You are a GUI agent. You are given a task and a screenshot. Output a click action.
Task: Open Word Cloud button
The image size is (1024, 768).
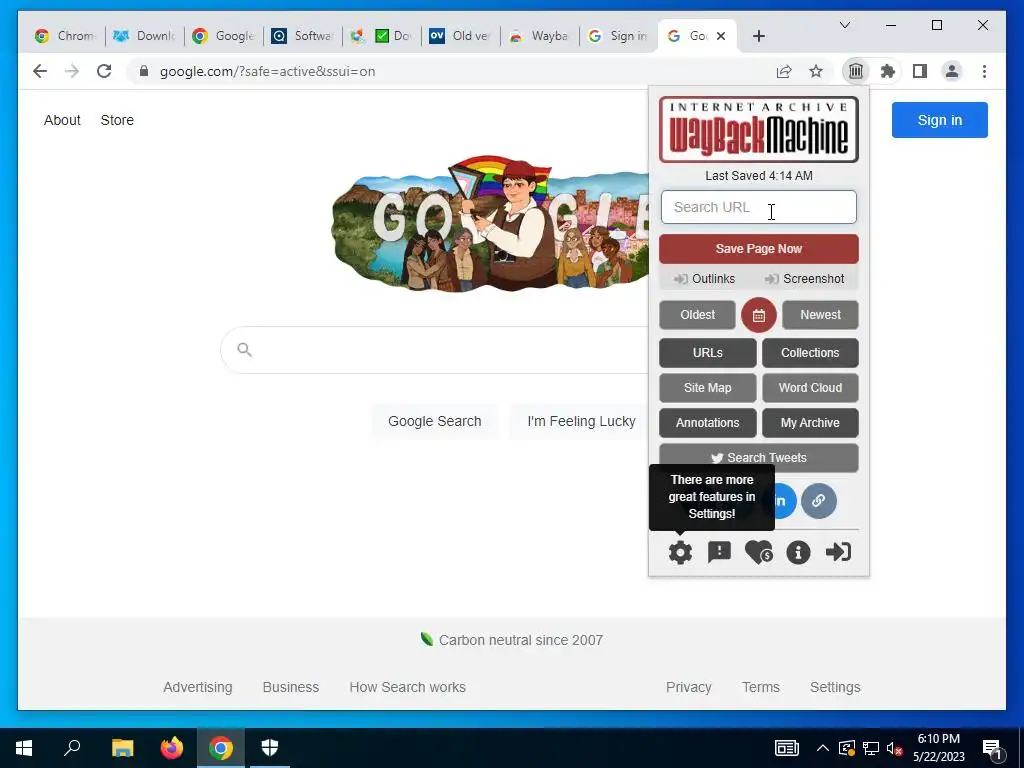coord(810,388)
